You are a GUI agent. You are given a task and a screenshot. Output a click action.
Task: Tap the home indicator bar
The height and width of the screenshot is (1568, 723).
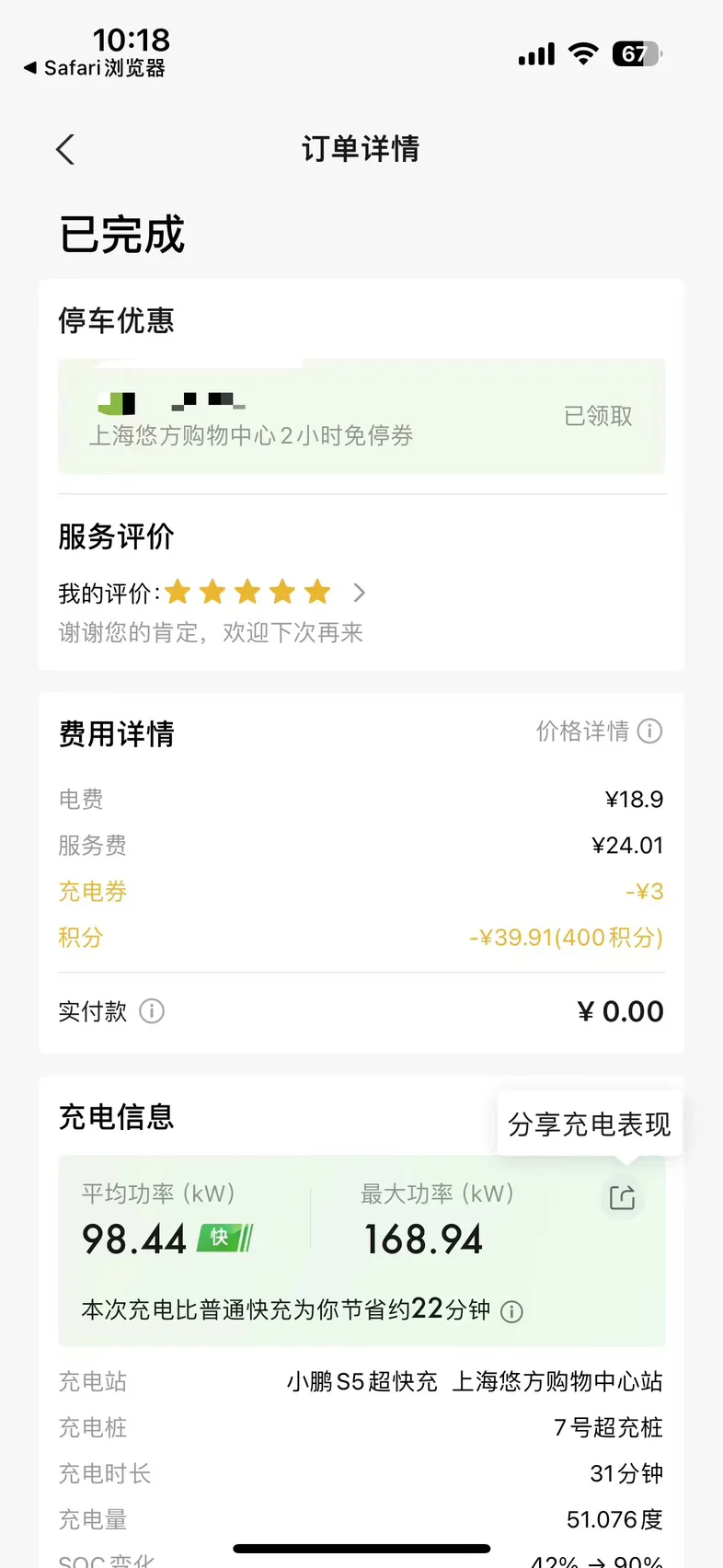[361, 1549]
